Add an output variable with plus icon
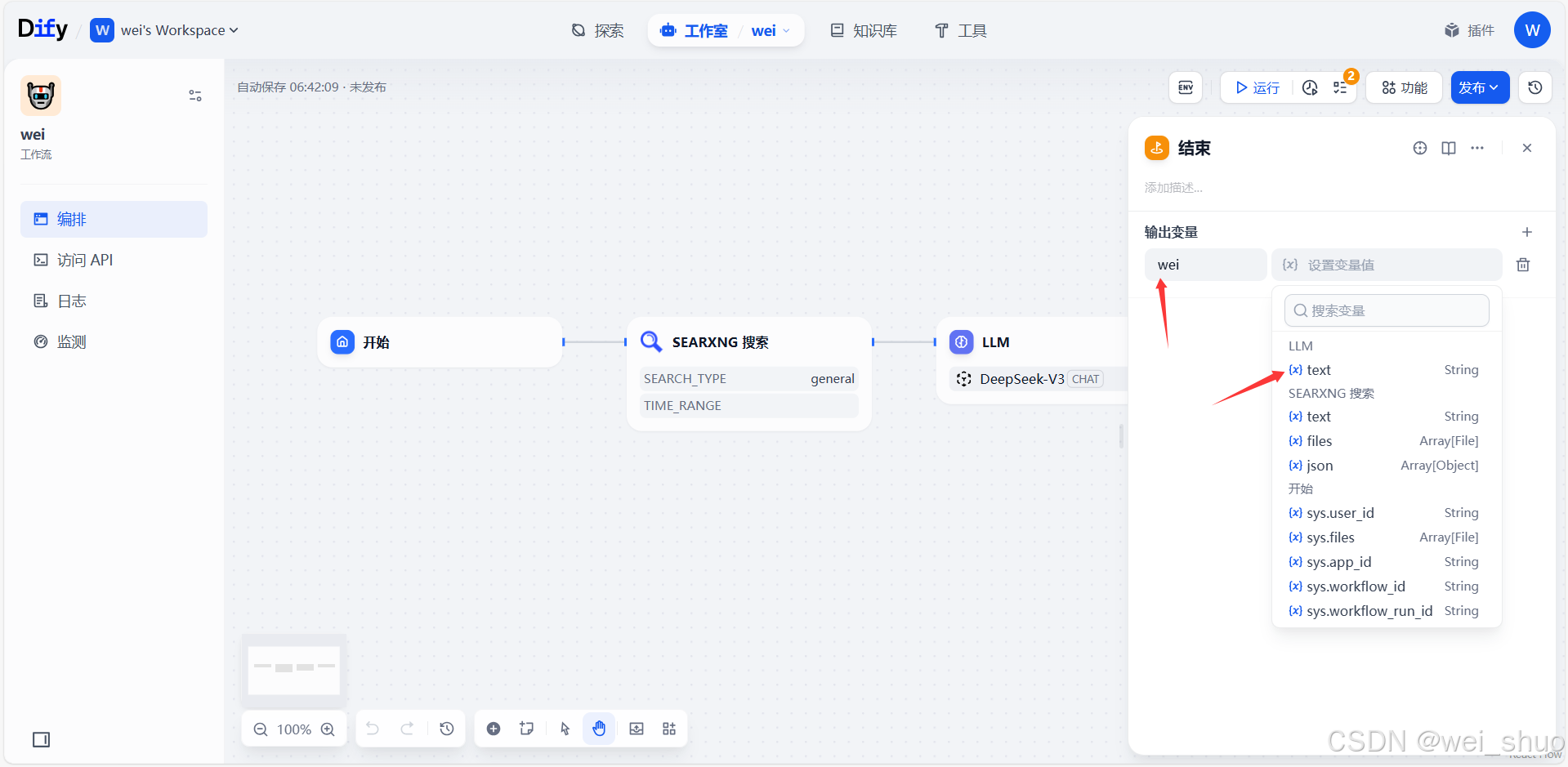Screen dimensions: 1568x767 click(1527, 232)
